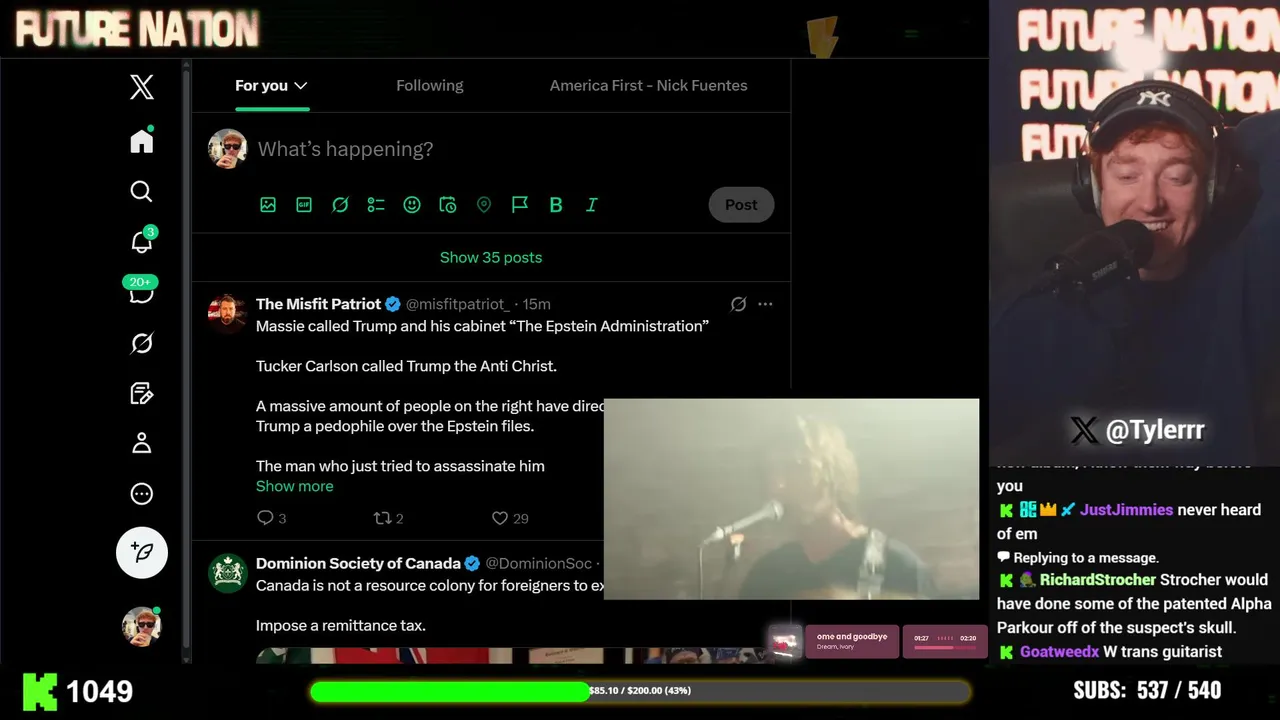Click the green donation goal progress bar
This screenshot has height=720, width=1280.
click(640, 691)
